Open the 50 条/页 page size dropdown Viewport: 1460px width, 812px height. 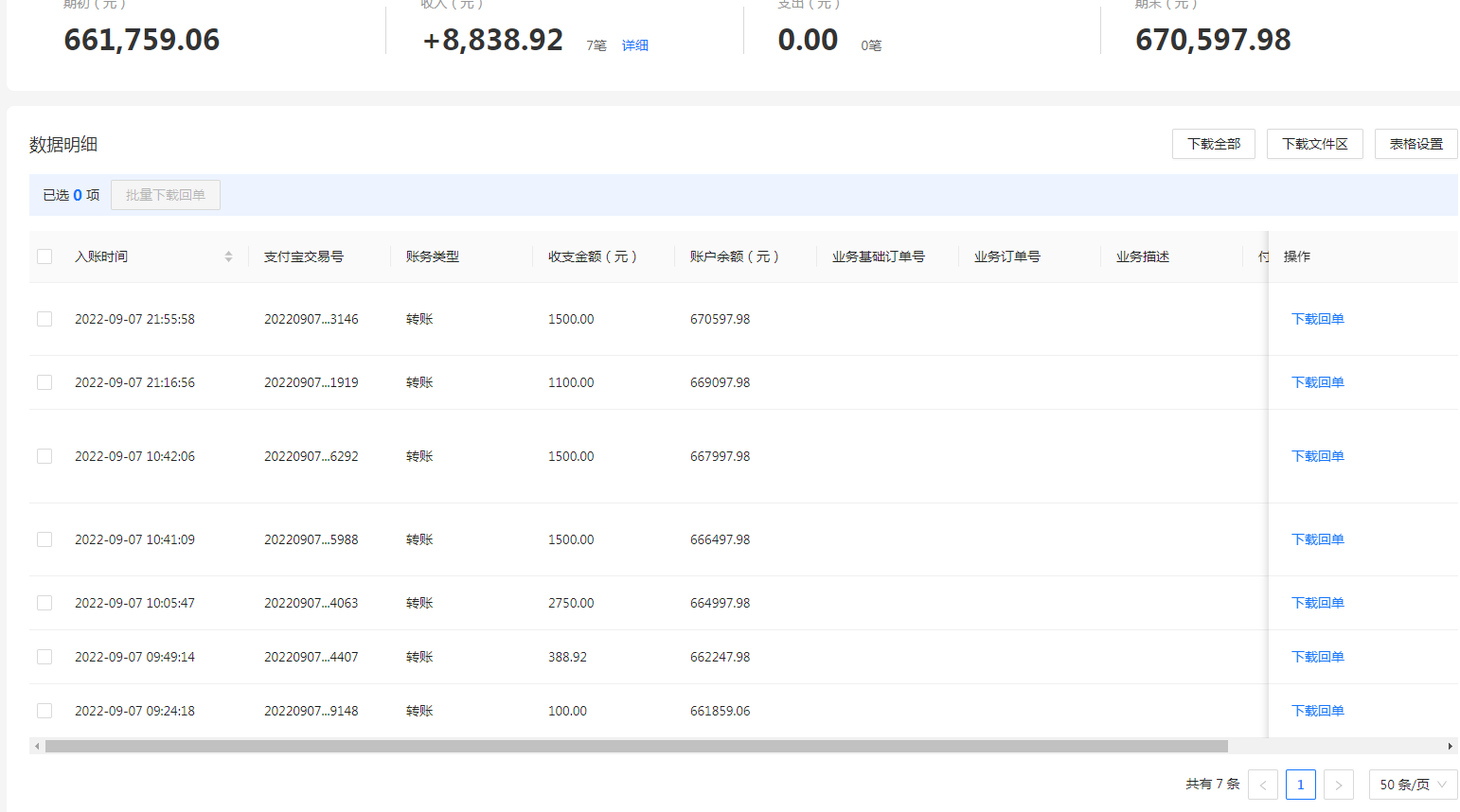1413,785
